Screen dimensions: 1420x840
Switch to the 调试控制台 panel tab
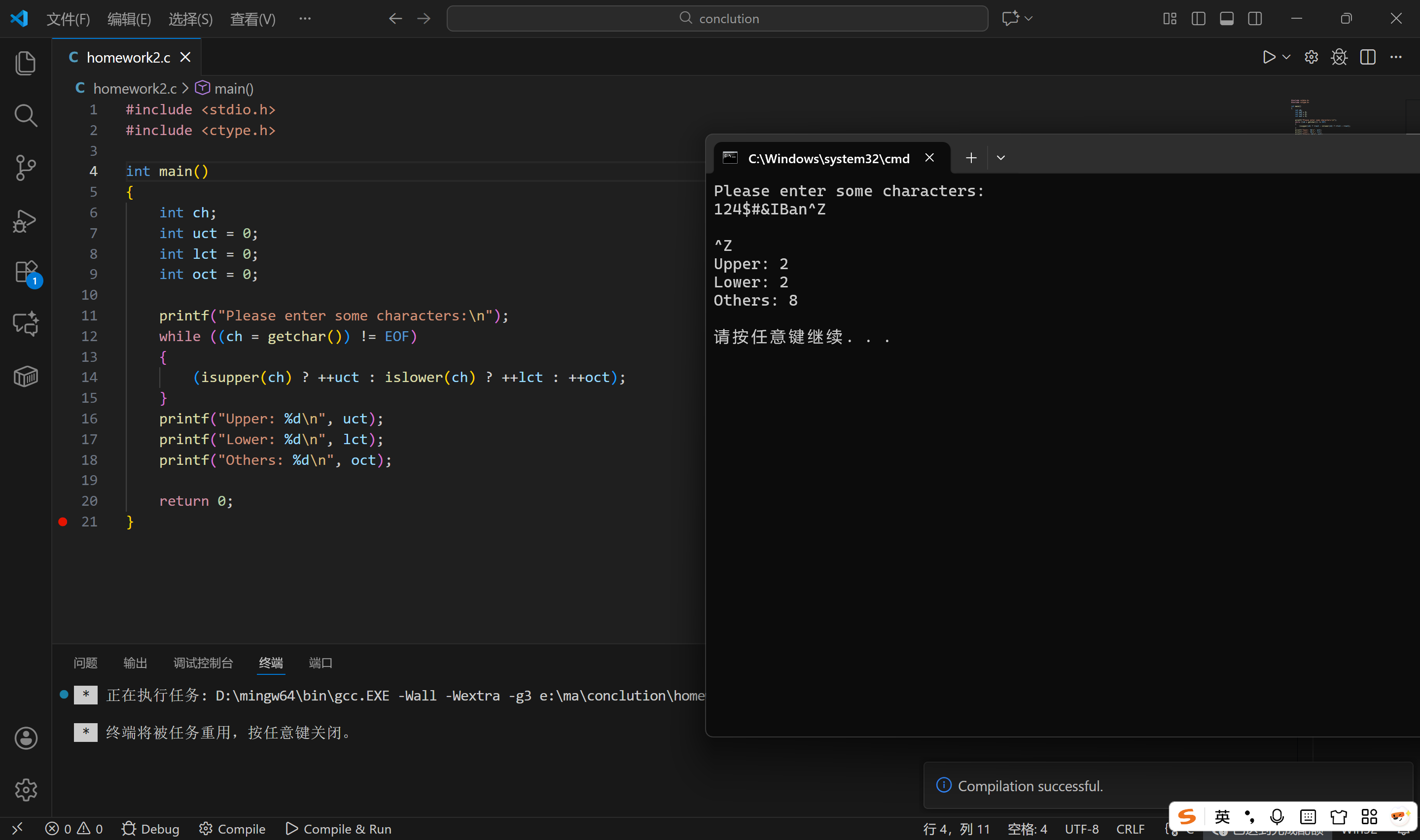(x=203, y=663)
